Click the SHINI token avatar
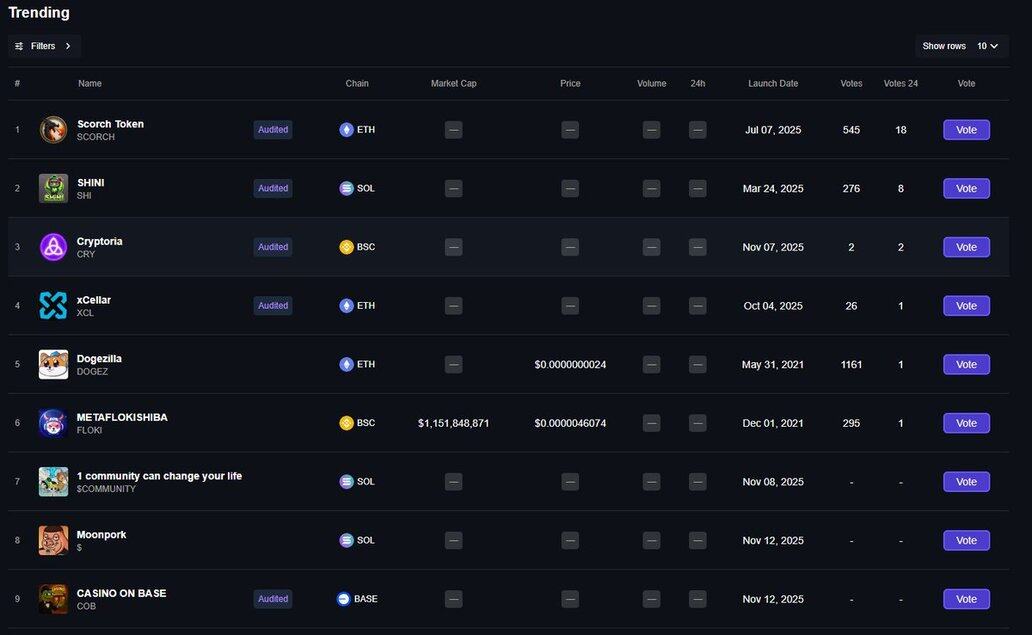This screenshot has height=635, width=1032. (53, 188)
